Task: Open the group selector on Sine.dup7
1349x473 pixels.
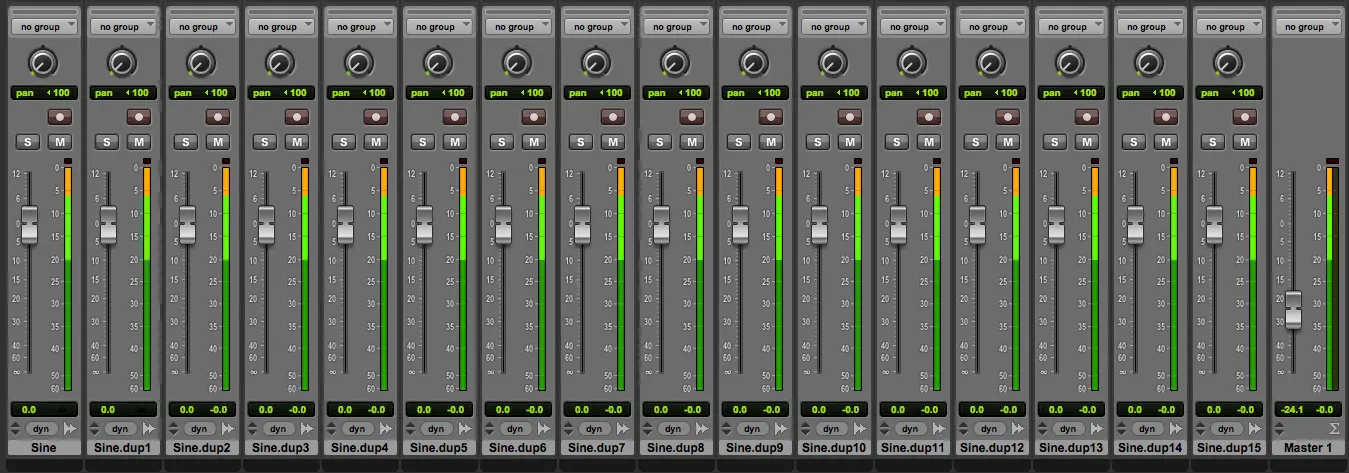Action: tap(596, 27)
